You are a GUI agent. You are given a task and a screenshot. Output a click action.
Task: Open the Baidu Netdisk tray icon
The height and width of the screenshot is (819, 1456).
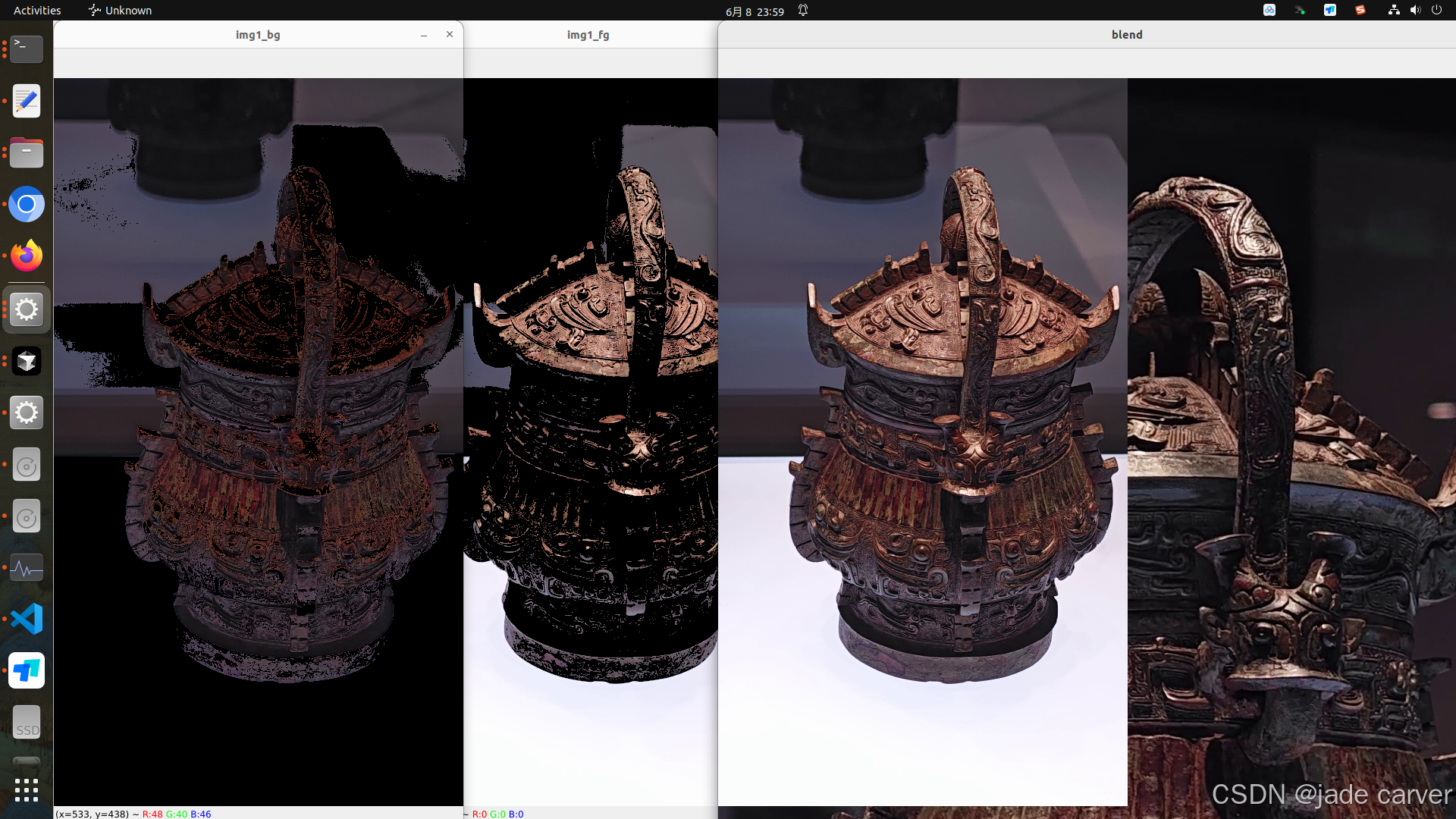(x=1269, y=10)
